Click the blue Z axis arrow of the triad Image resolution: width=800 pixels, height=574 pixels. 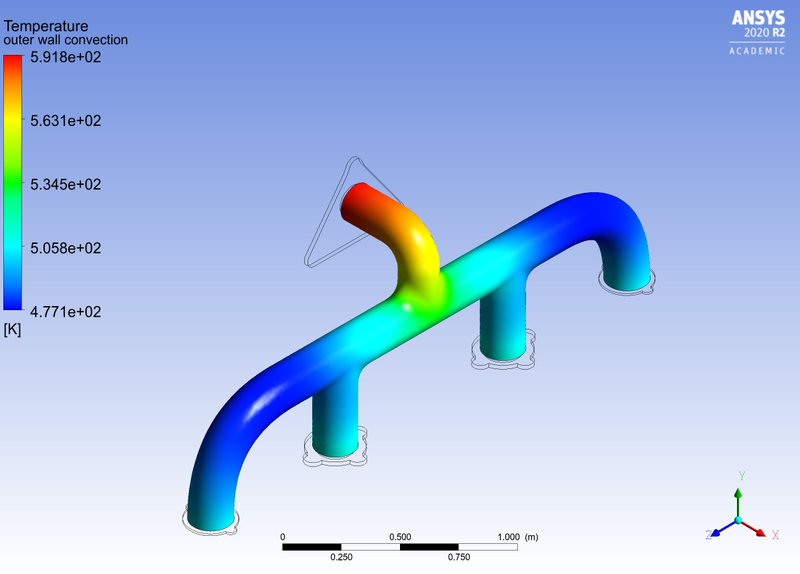pos(721,529)
